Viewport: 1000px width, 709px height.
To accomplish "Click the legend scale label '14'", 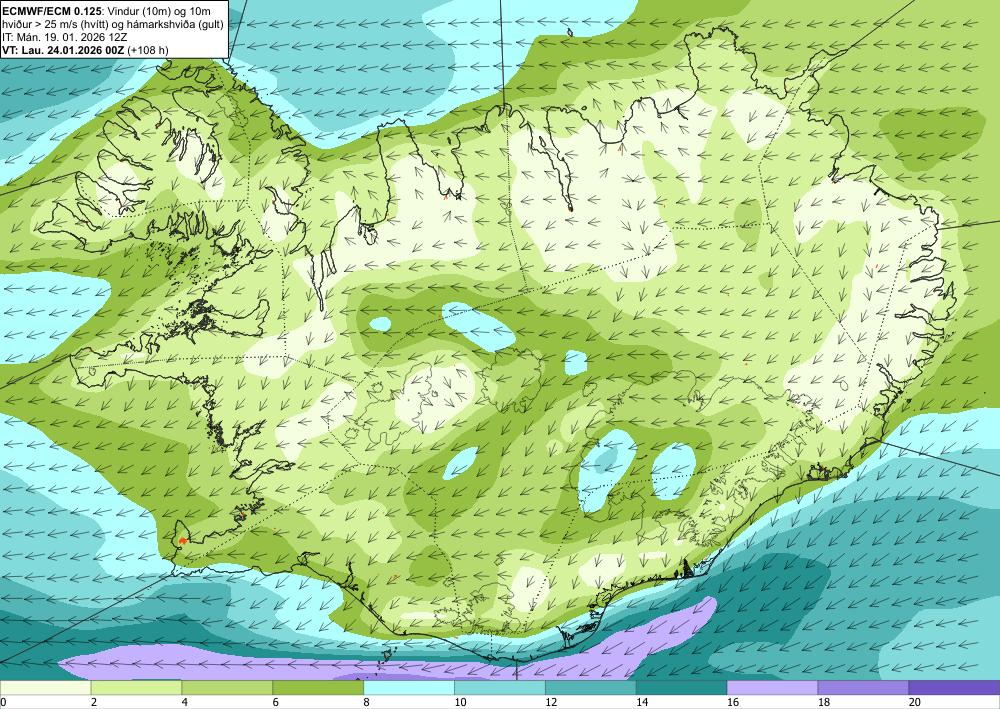I will (642, 703).
